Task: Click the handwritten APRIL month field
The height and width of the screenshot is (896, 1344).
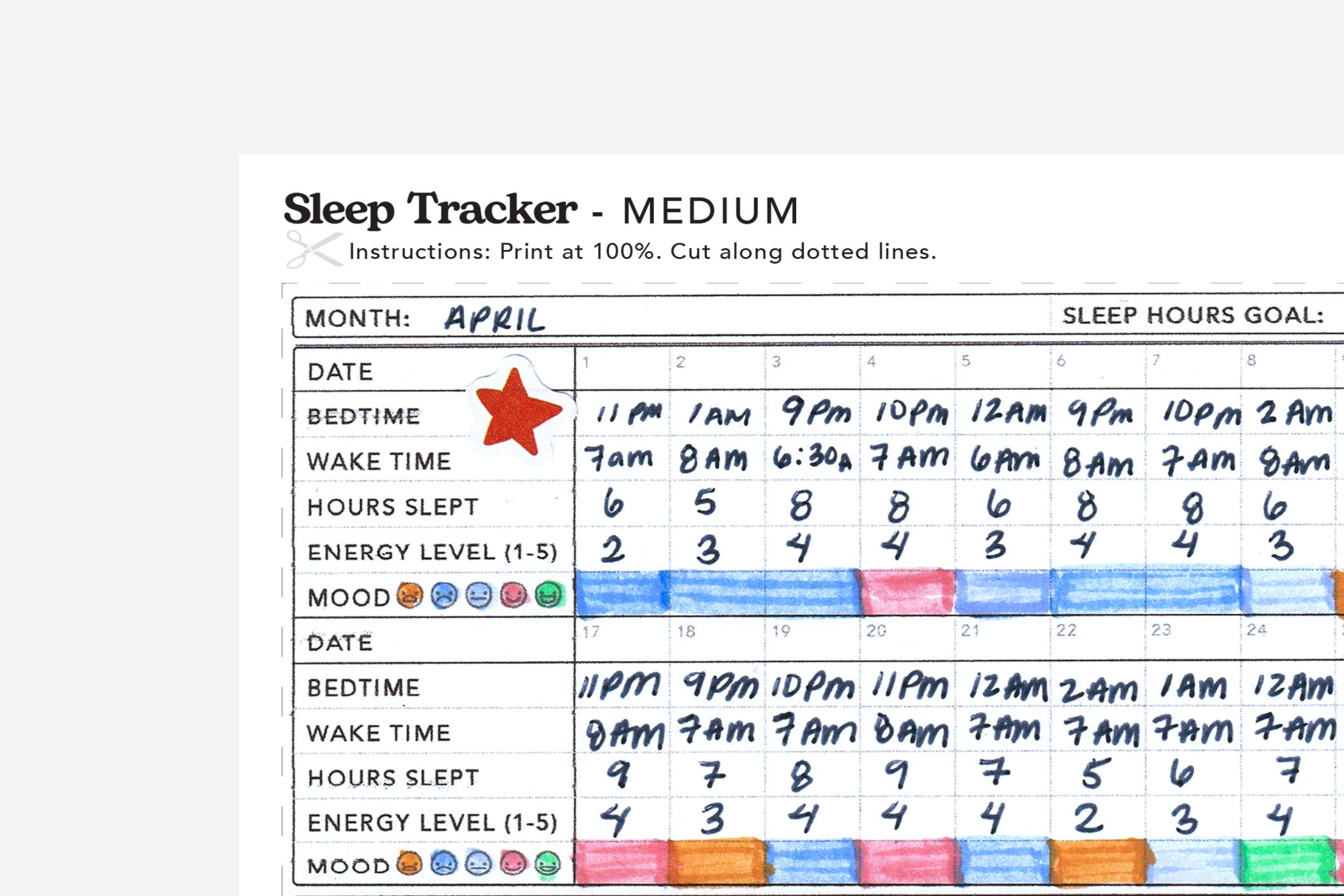Action: click(494, 319)
